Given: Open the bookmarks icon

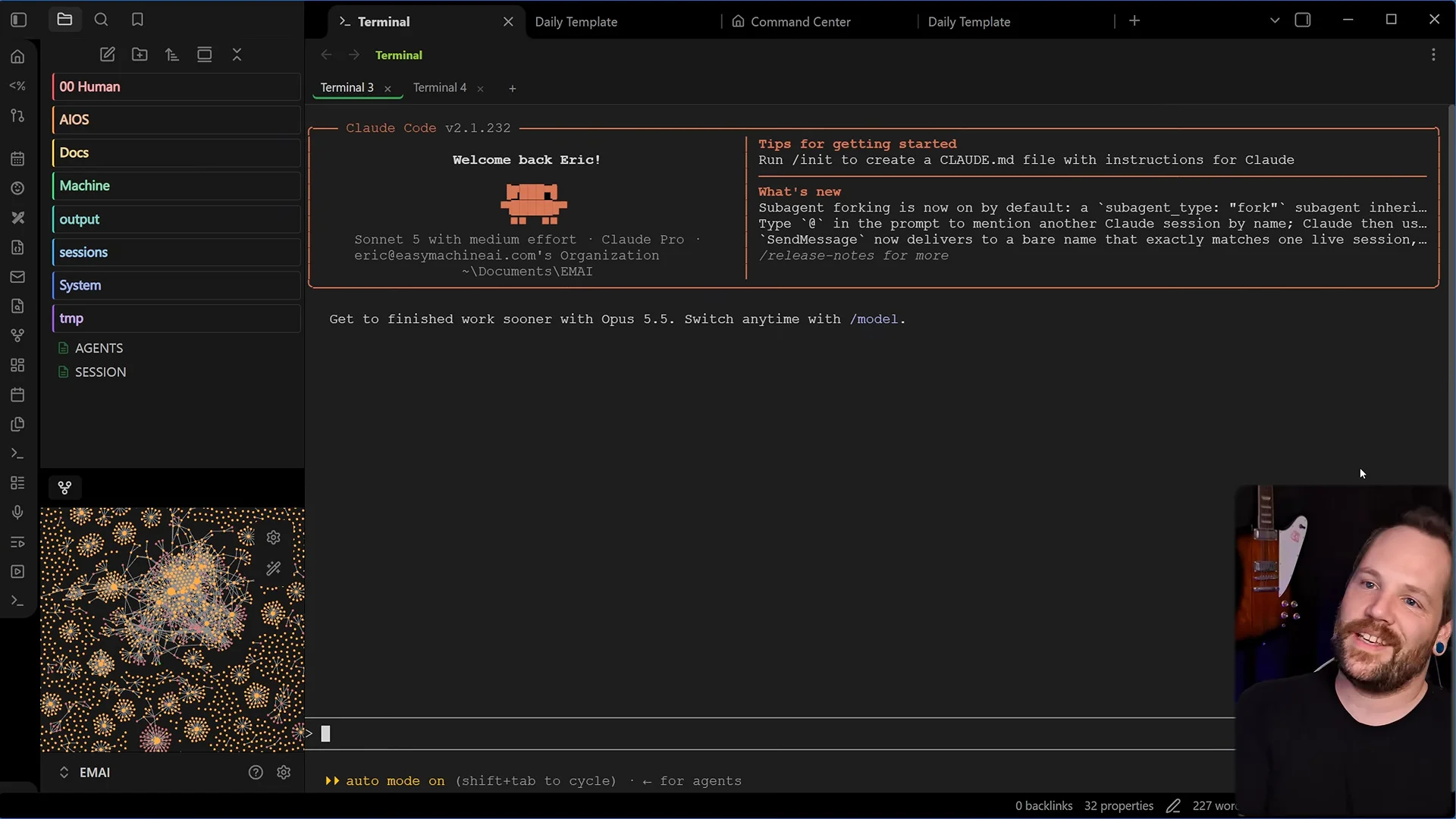Looking at the screenshot, I should [x=137, y=20].
